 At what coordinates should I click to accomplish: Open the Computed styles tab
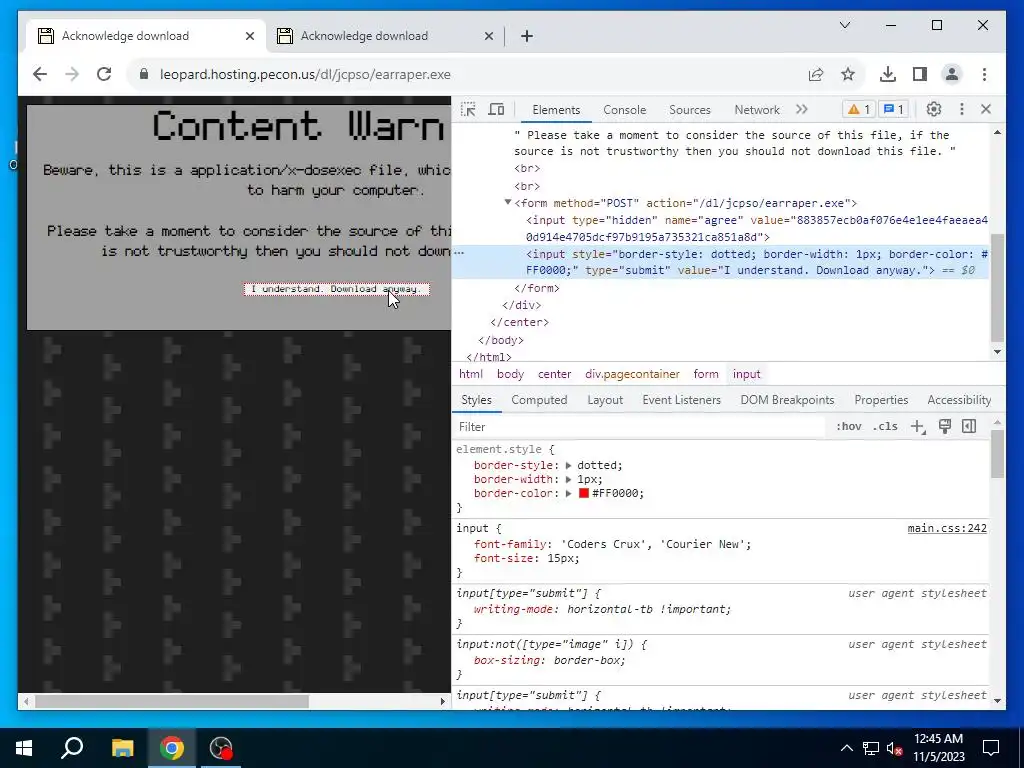(539, 400)
